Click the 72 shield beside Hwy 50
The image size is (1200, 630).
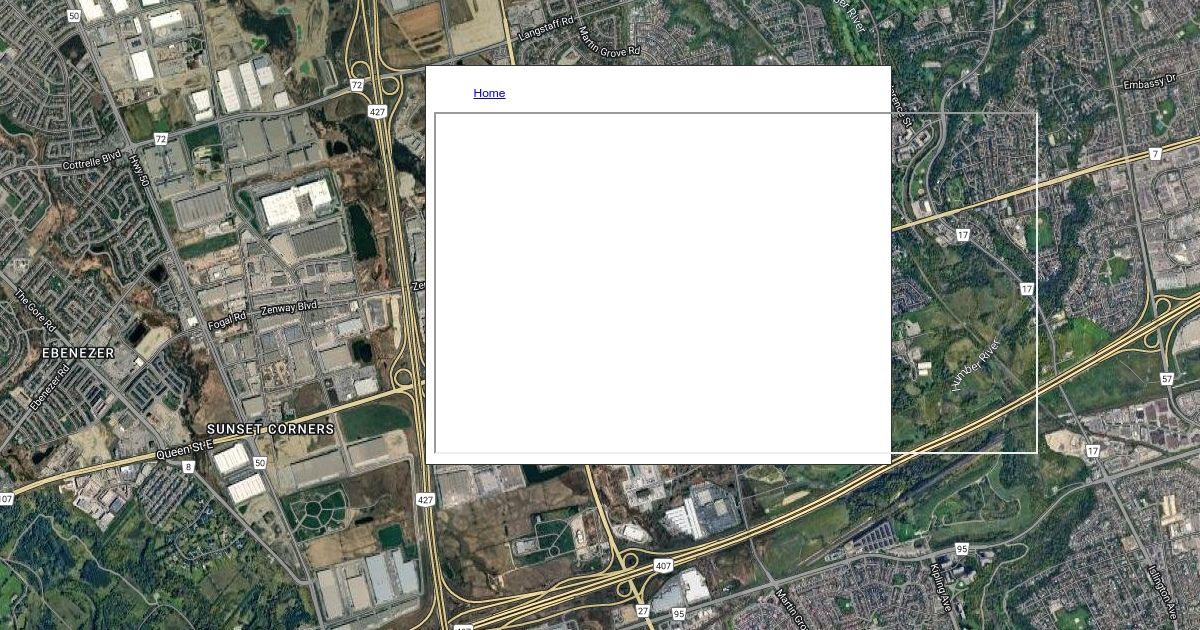click(x=161, y=138)
